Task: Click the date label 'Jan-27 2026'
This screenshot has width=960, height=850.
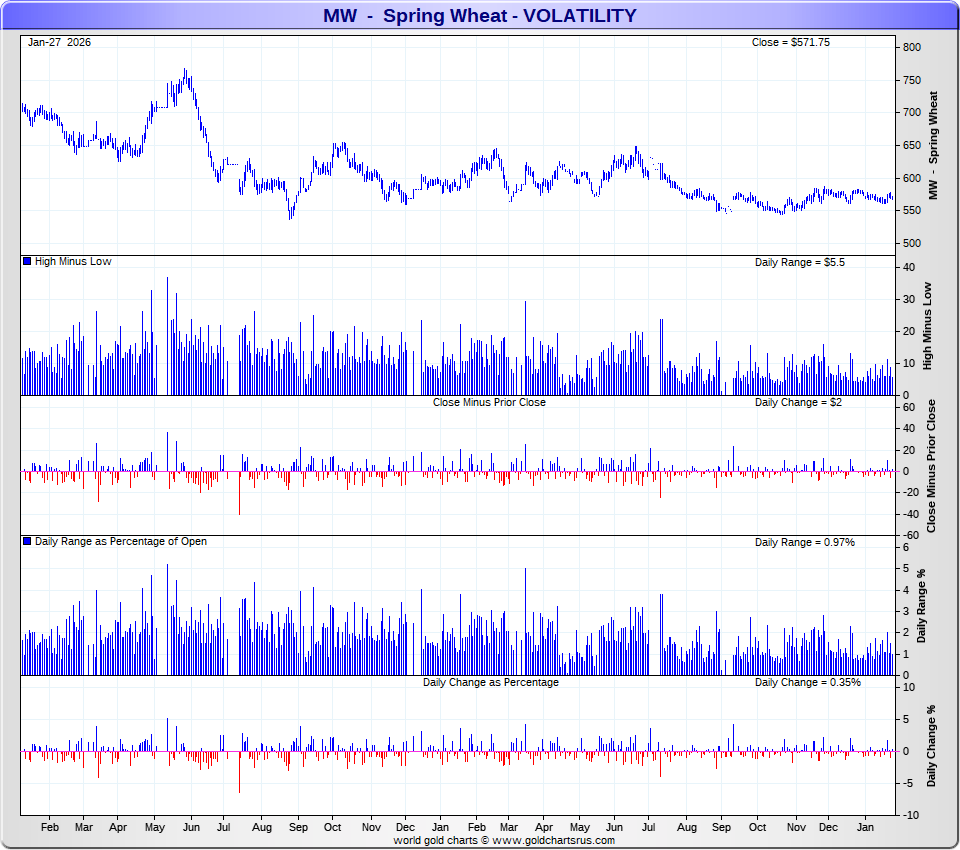Action: click(x=59, y=42)
